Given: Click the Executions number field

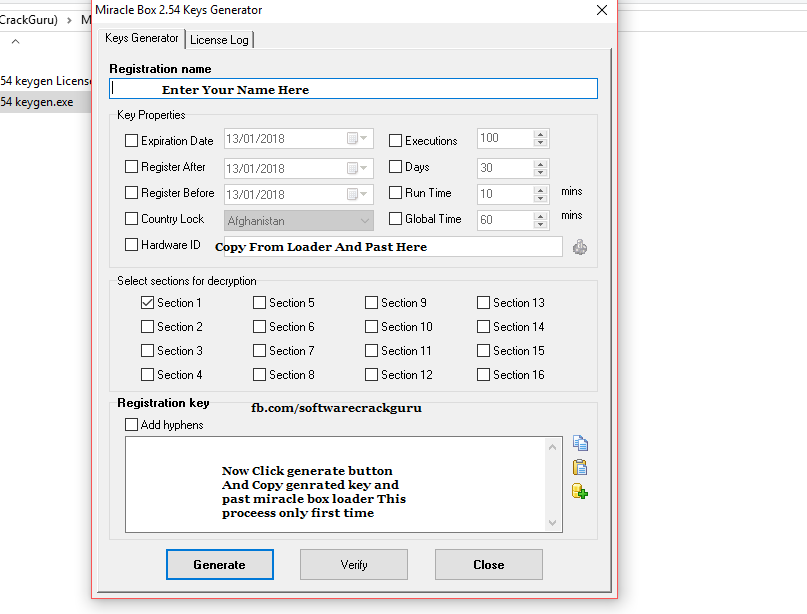Looking at the screenshot, I should tap(505, 138).
